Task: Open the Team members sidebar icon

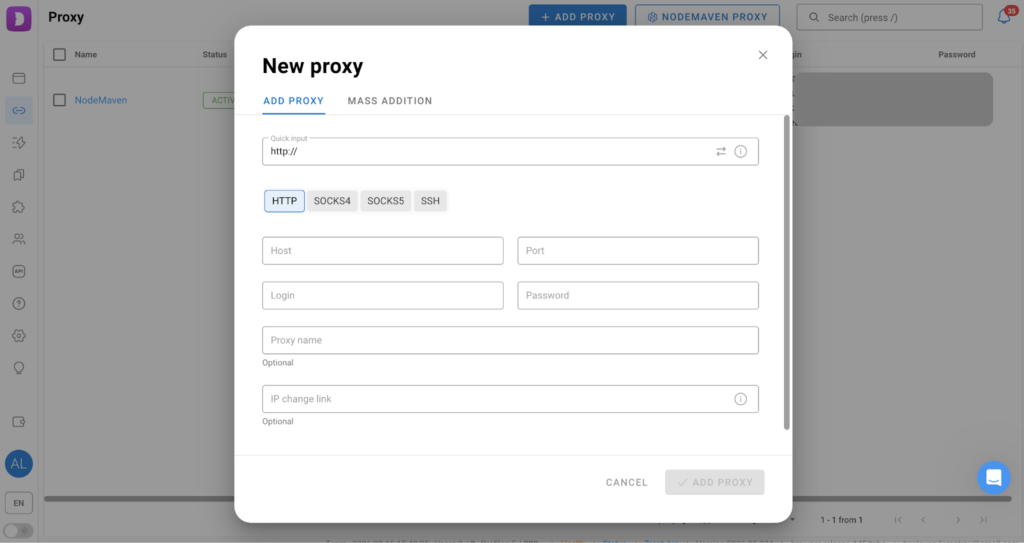Action: pyautogui.click(x=19, y=239)
